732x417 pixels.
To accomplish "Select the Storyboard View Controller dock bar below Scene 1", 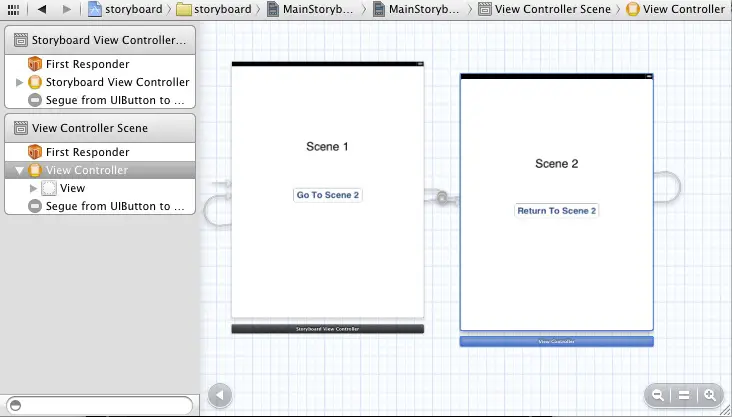I will coord(327,328).
